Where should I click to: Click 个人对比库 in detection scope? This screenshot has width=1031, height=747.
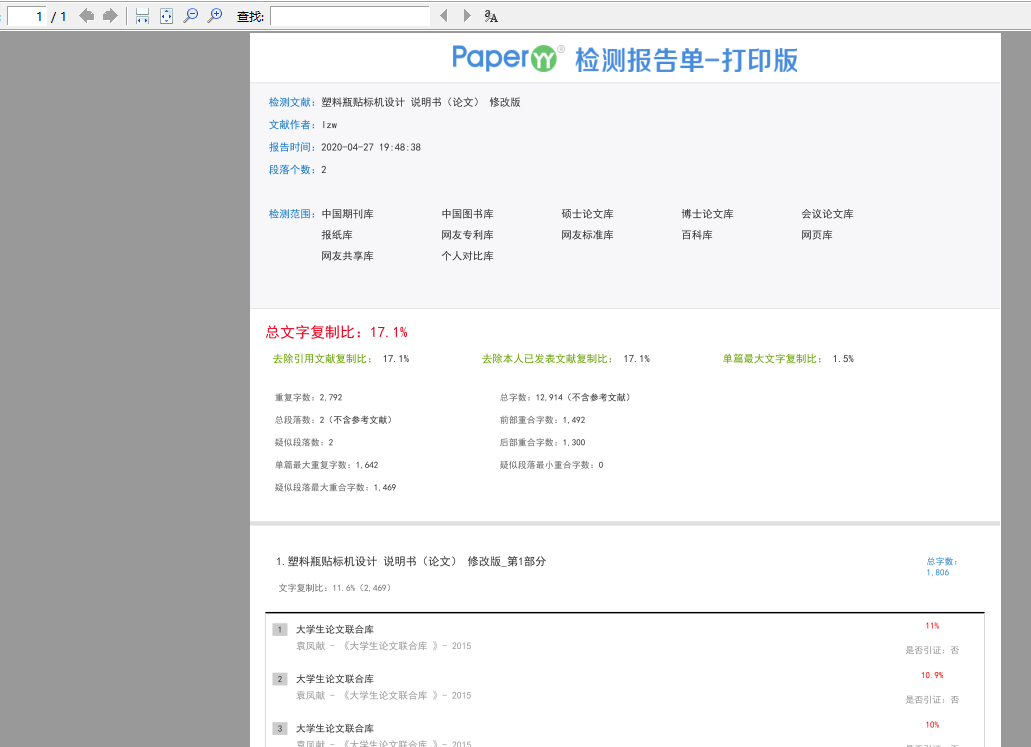468,256
